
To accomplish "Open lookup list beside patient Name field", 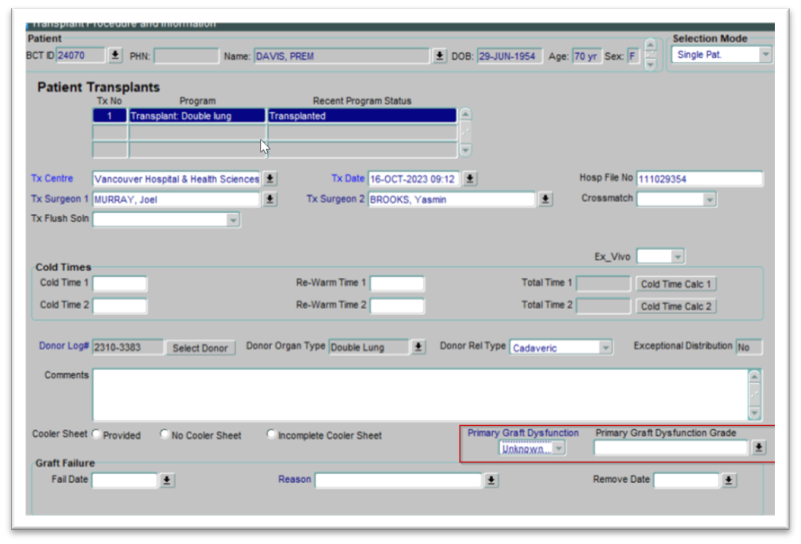I will point(440,56).
